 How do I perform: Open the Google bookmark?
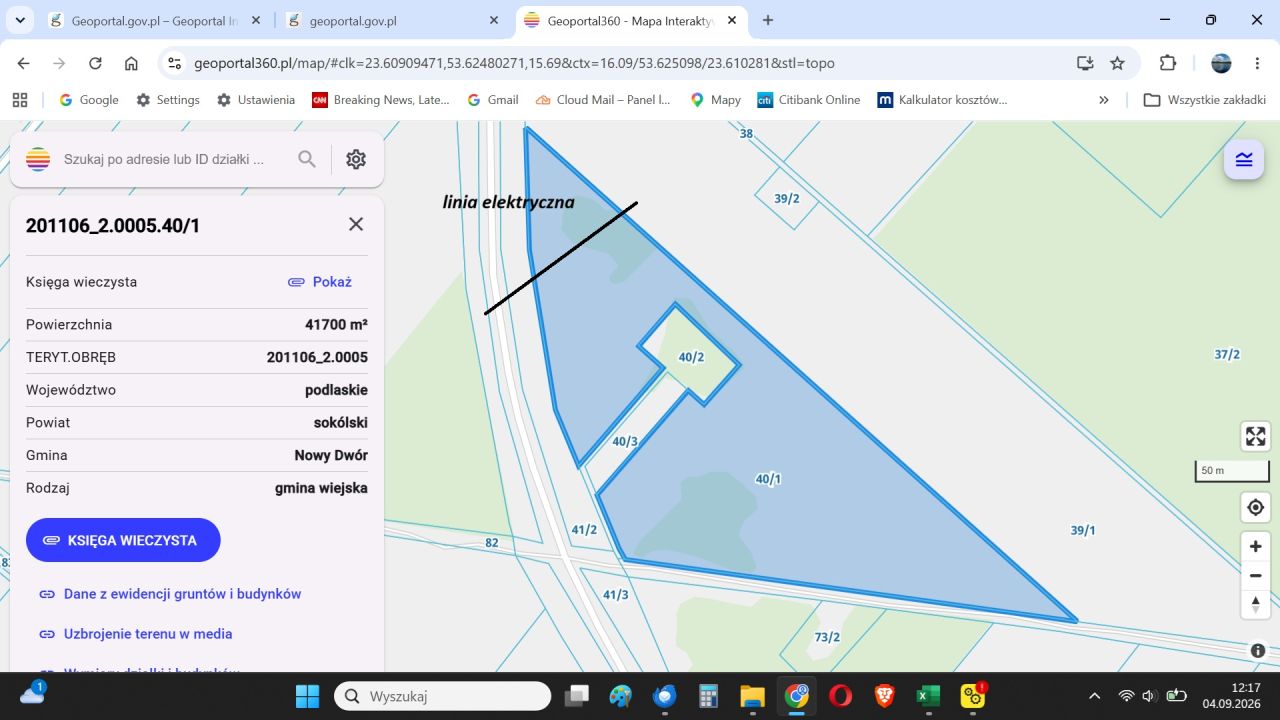tap(88, 100)
